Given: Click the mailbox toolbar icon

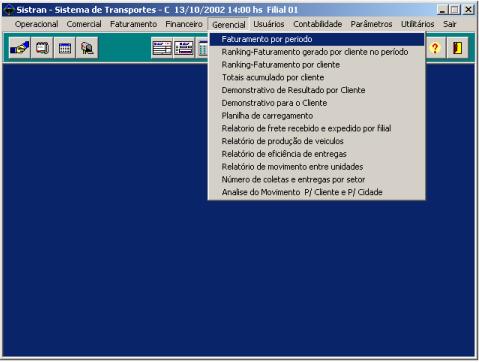Looking at the screenshot, I should coord(87,48).
